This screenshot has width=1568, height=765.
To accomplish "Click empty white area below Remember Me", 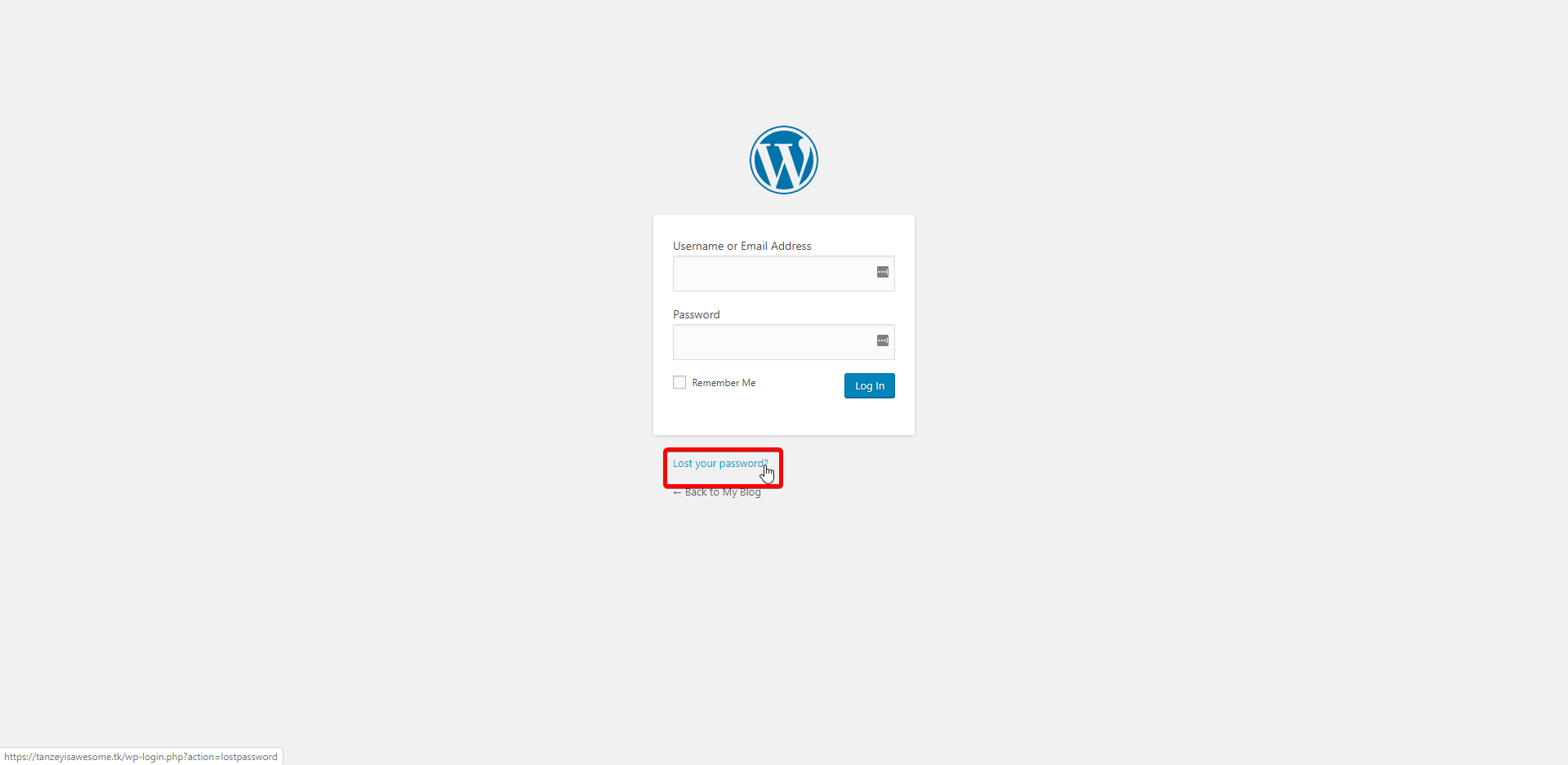I will pos(735,415).
